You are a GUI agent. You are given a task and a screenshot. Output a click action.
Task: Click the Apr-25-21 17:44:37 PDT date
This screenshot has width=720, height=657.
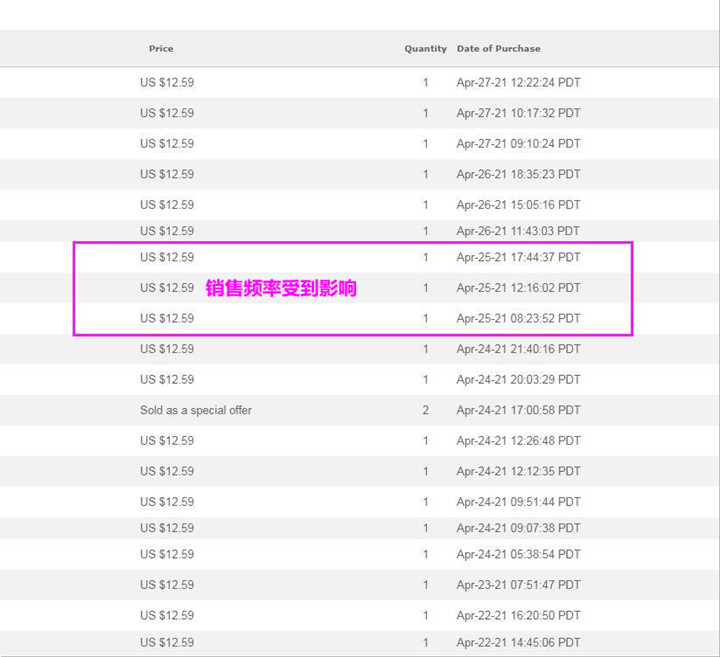518,258
